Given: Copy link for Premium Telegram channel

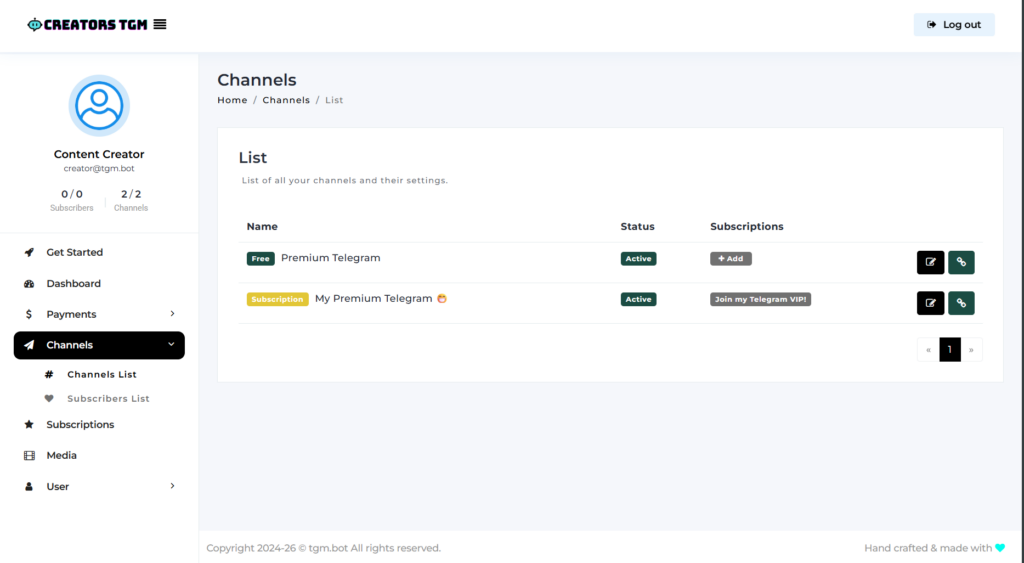Looking at the screenshot, I should click(x=961, y=263).
